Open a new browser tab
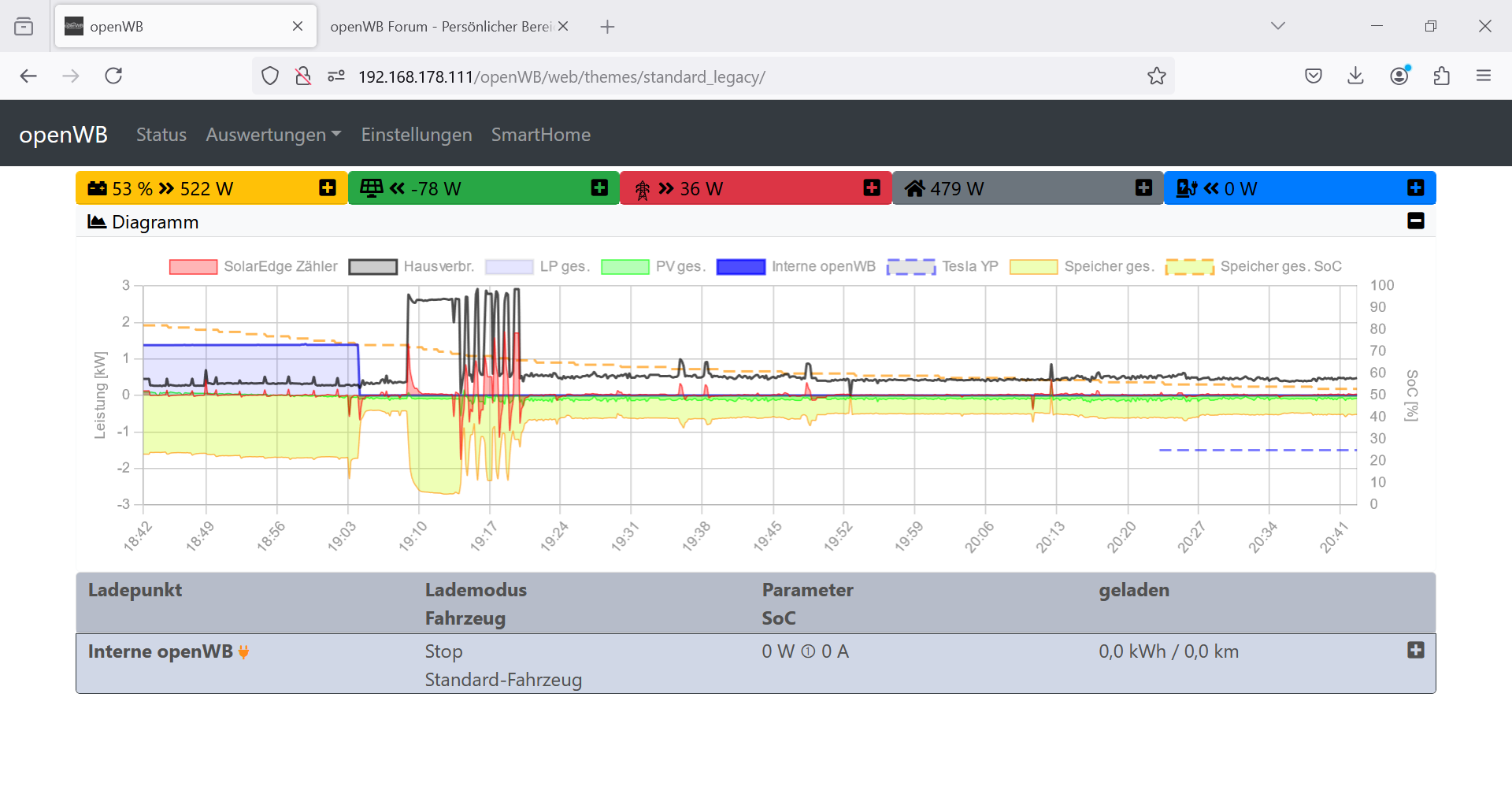1512x794 pixels. click(607, 27)
